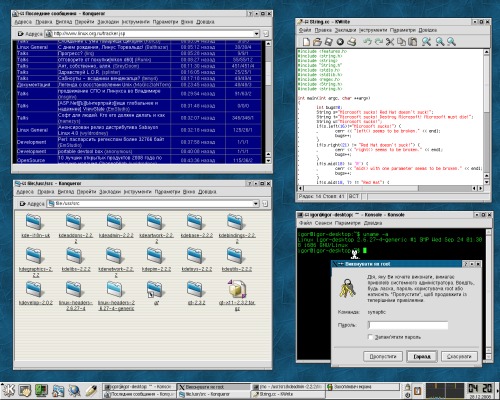Click the Скасувати button in root dialog
The image size is (500, 400).
pos(459,356)
